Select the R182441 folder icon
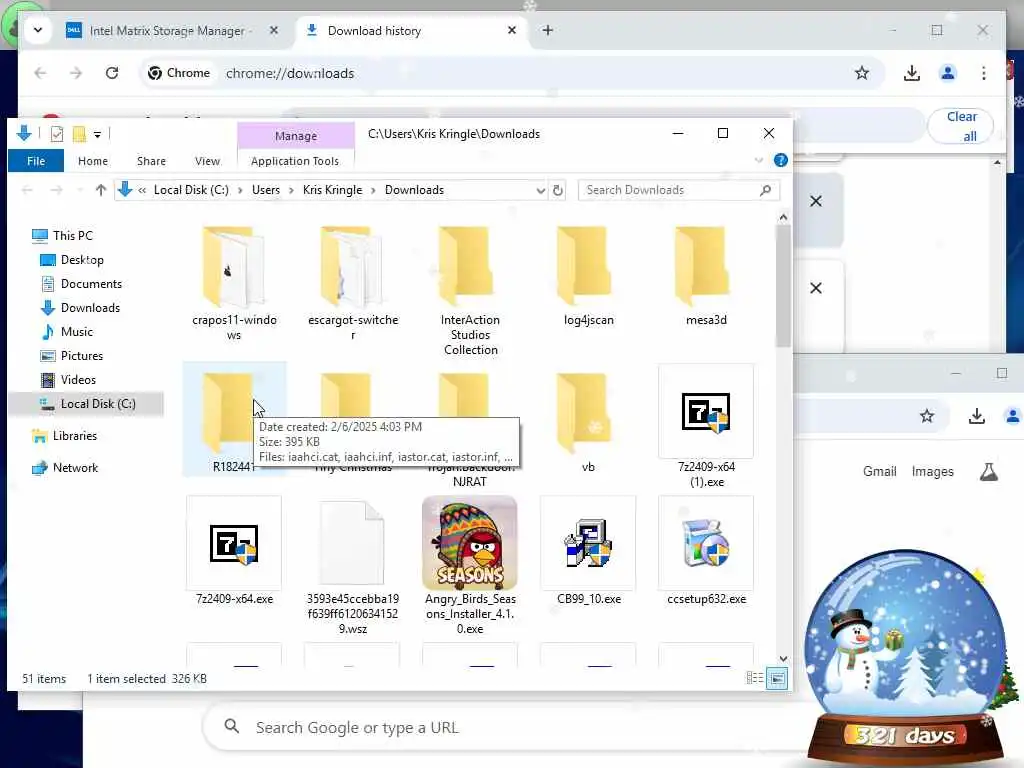This screenshot has width=1024, height=768. tap(227, 413)
